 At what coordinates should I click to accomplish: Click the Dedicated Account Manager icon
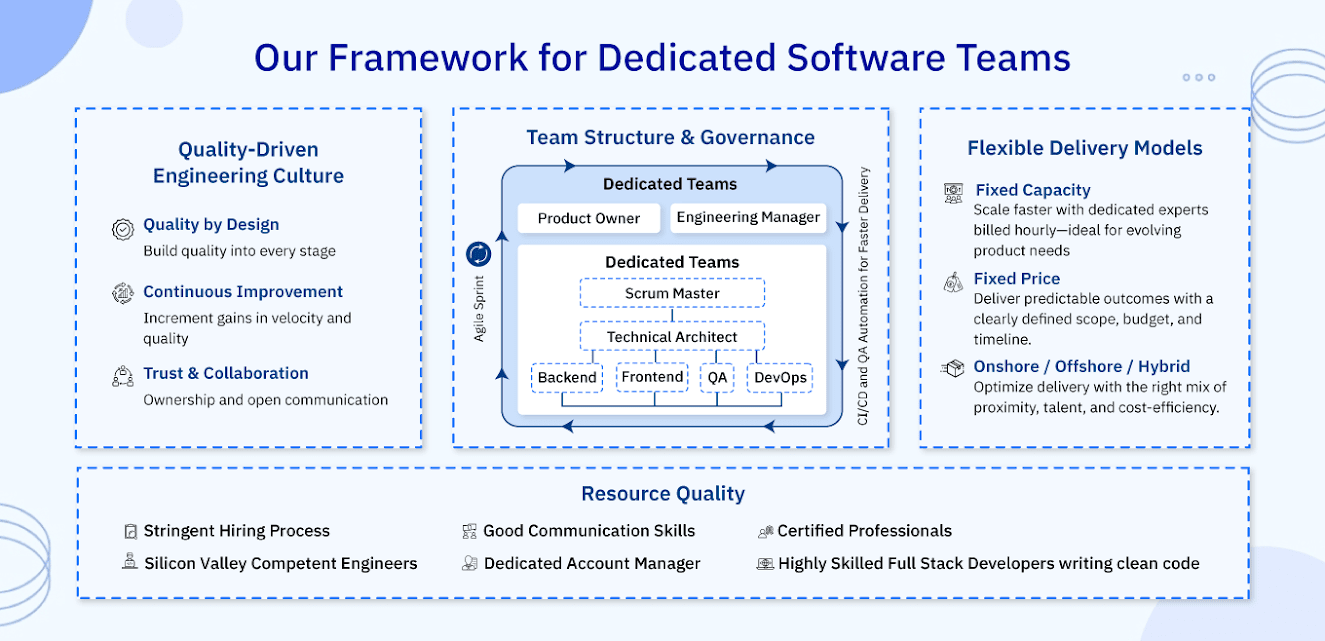pyautogui.click(x=469, y=563)
